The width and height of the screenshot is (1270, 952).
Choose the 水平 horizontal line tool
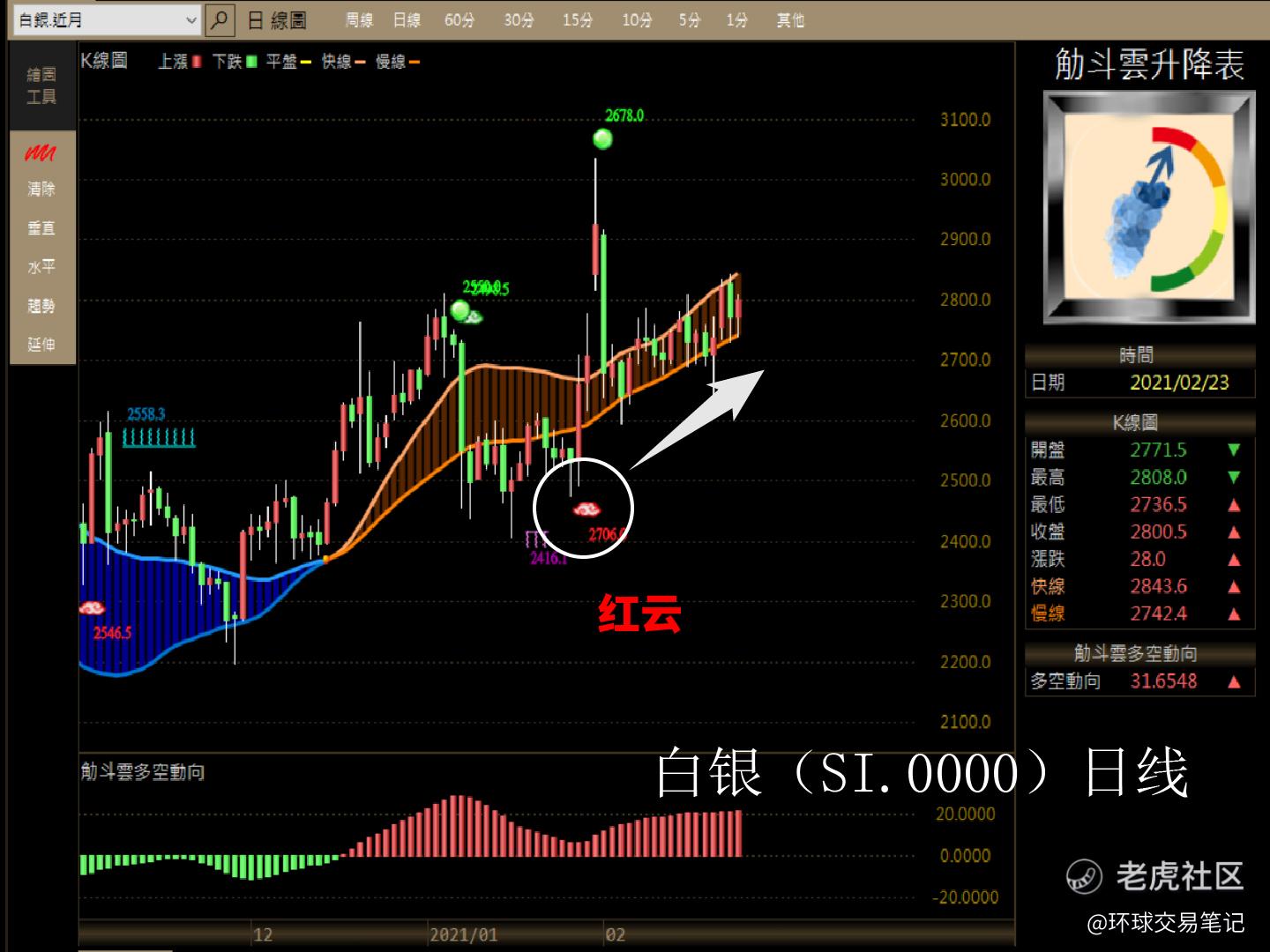coord(41,266)
